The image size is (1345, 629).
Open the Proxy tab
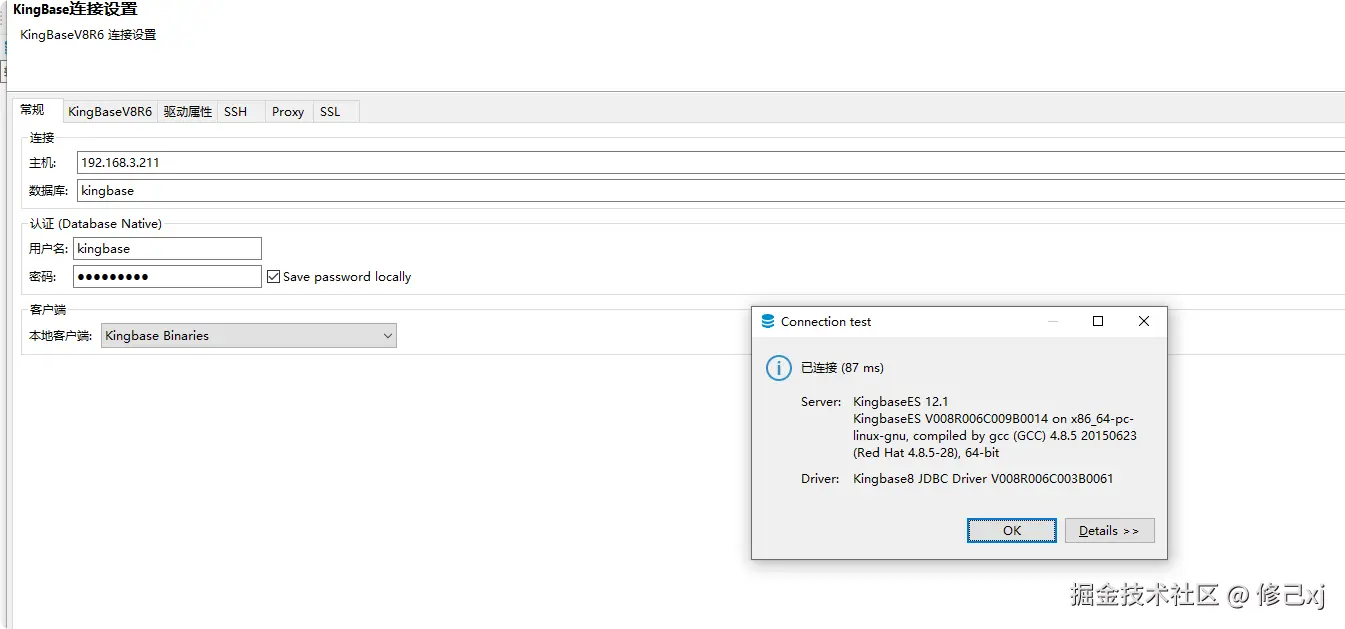pyautogui.click(x=288, y=112)
